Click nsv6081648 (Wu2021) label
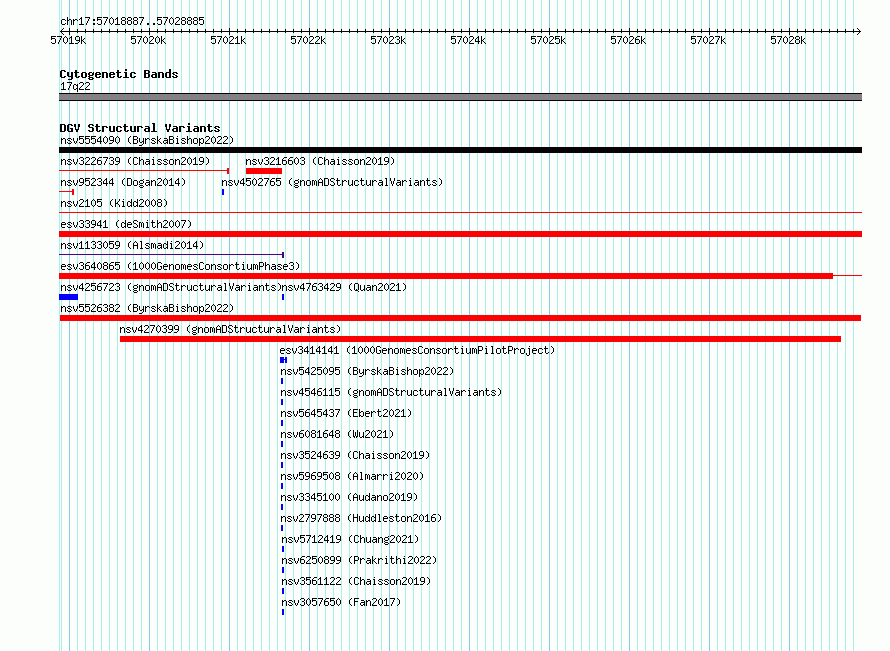Screen dimensions: 890x651 coord(337,434)
